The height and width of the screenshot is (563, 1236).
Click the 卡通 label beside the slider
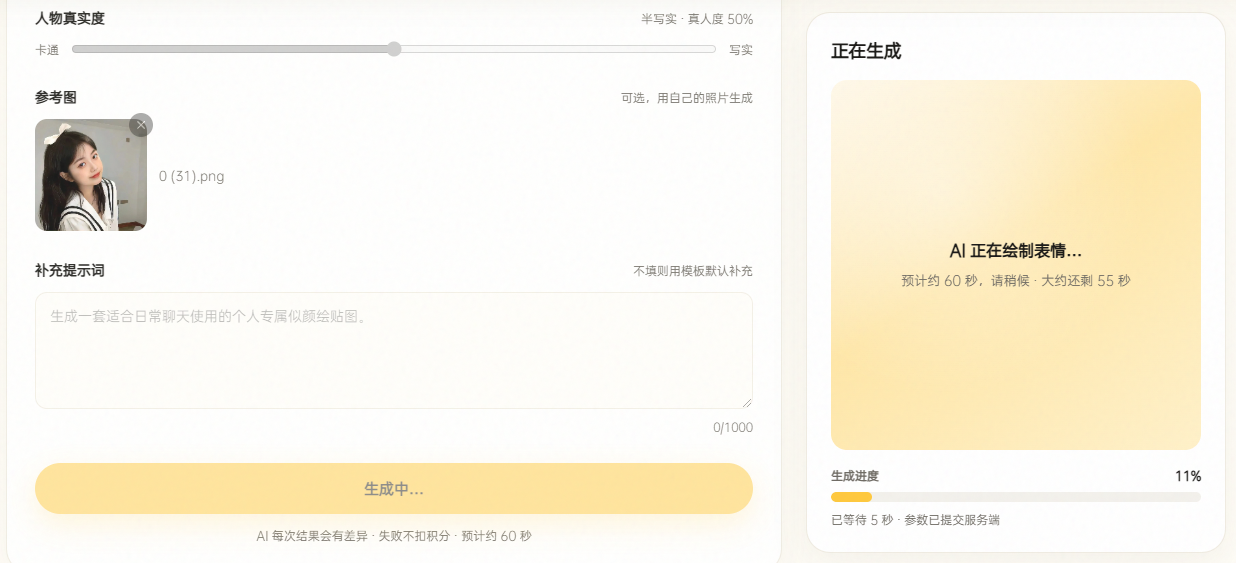pos(47,50)
